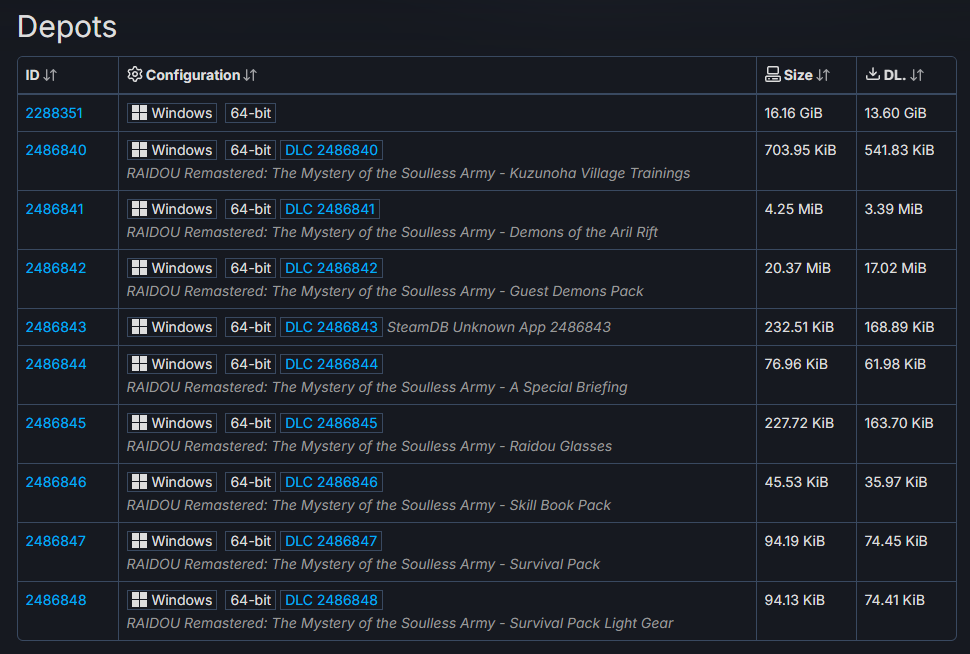The height and width of the screenshot is (654, 970).
Task: Click the Configuration gear icon
Action: click(x=135, y=75)
